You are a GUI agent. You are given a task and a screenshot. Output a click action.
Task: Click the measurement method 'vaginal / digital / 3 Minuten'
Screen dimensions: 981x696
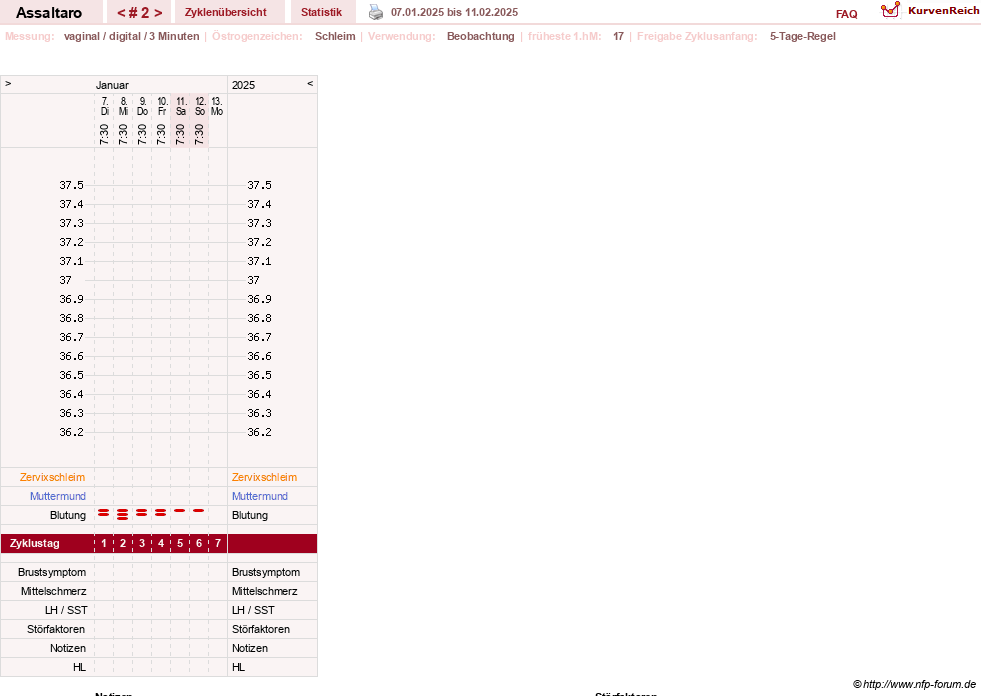click(131, 36)
